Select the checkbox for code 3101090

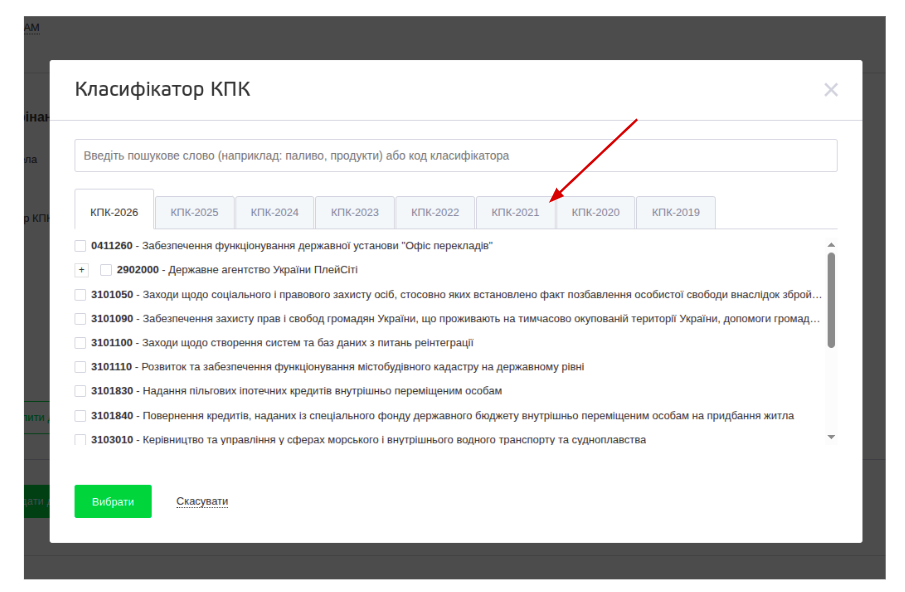(x=80, y=318)
